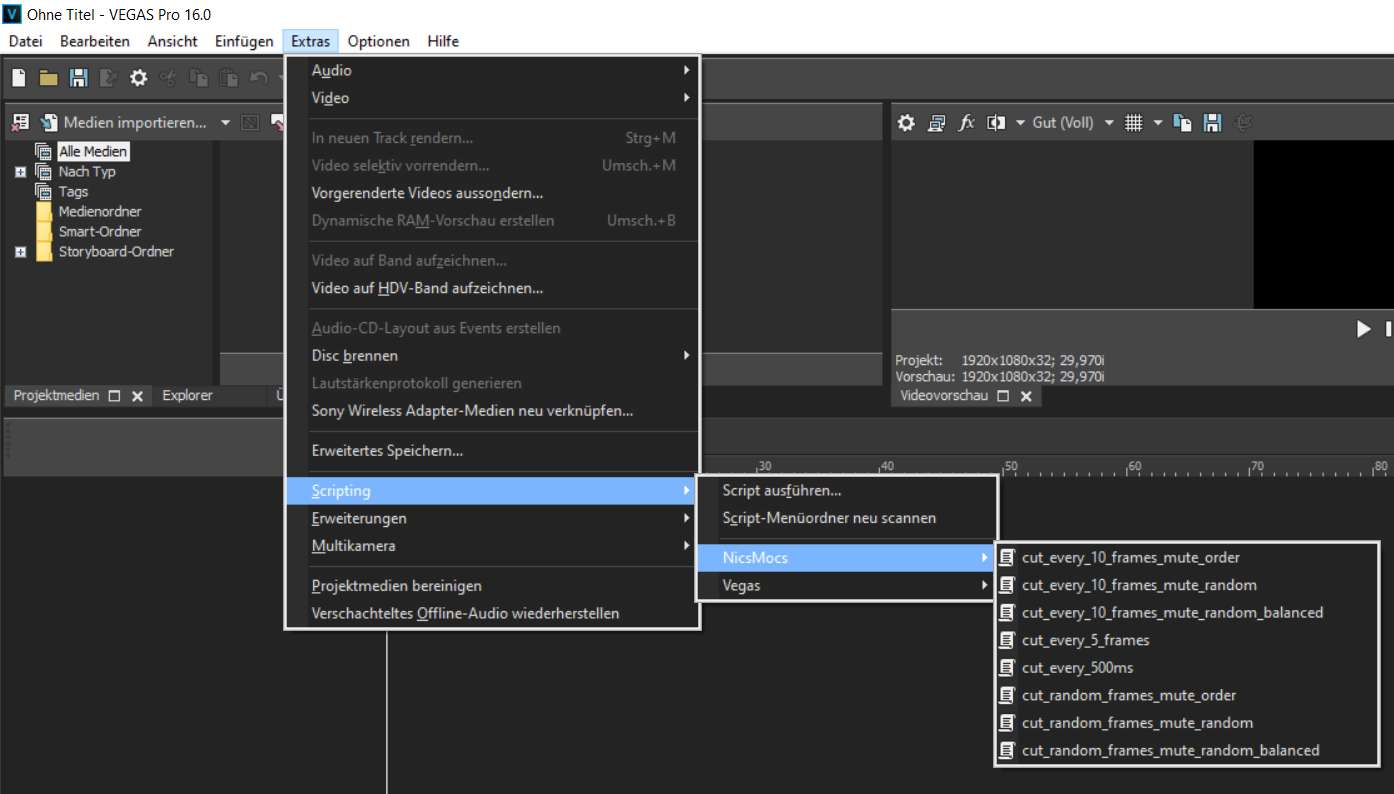Open overlays grid dropdown arrow

[1157, 123]
